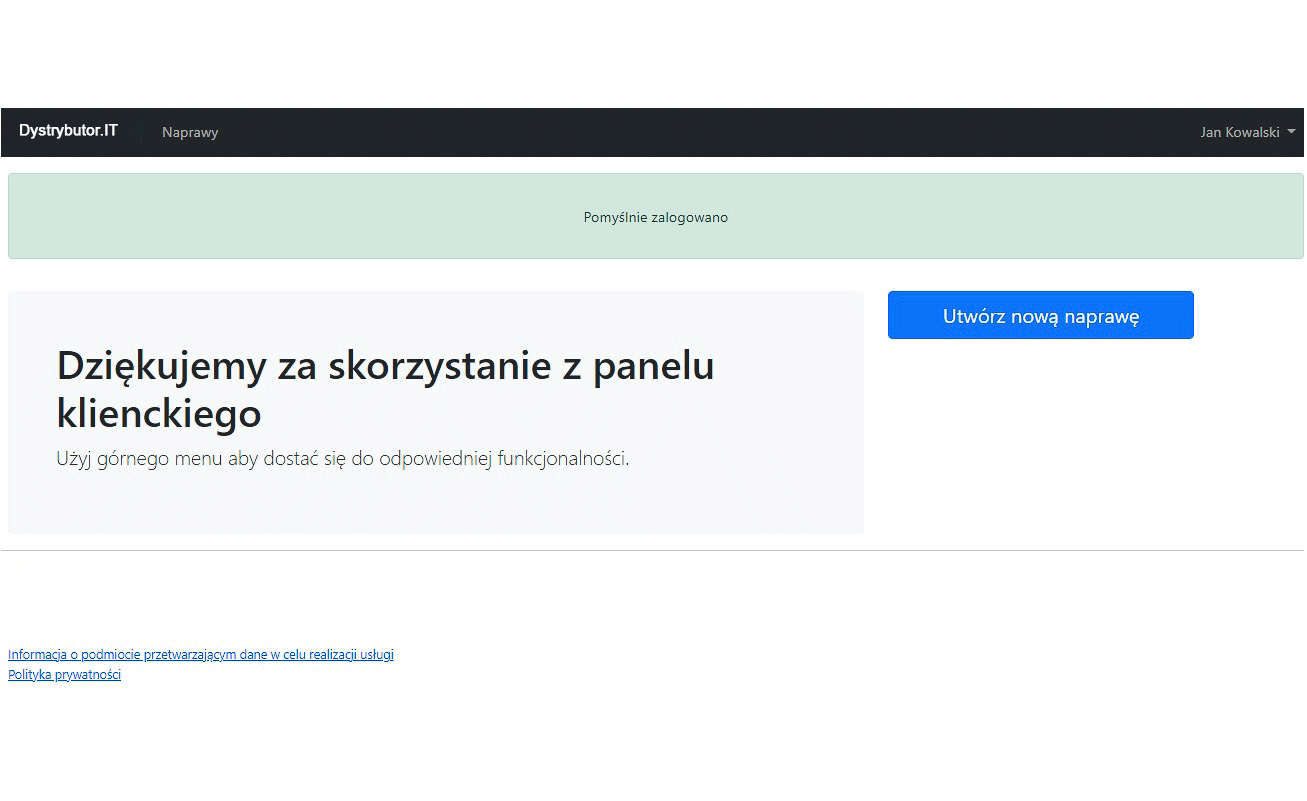Click the word panelu in the heading

pos(653,366)
